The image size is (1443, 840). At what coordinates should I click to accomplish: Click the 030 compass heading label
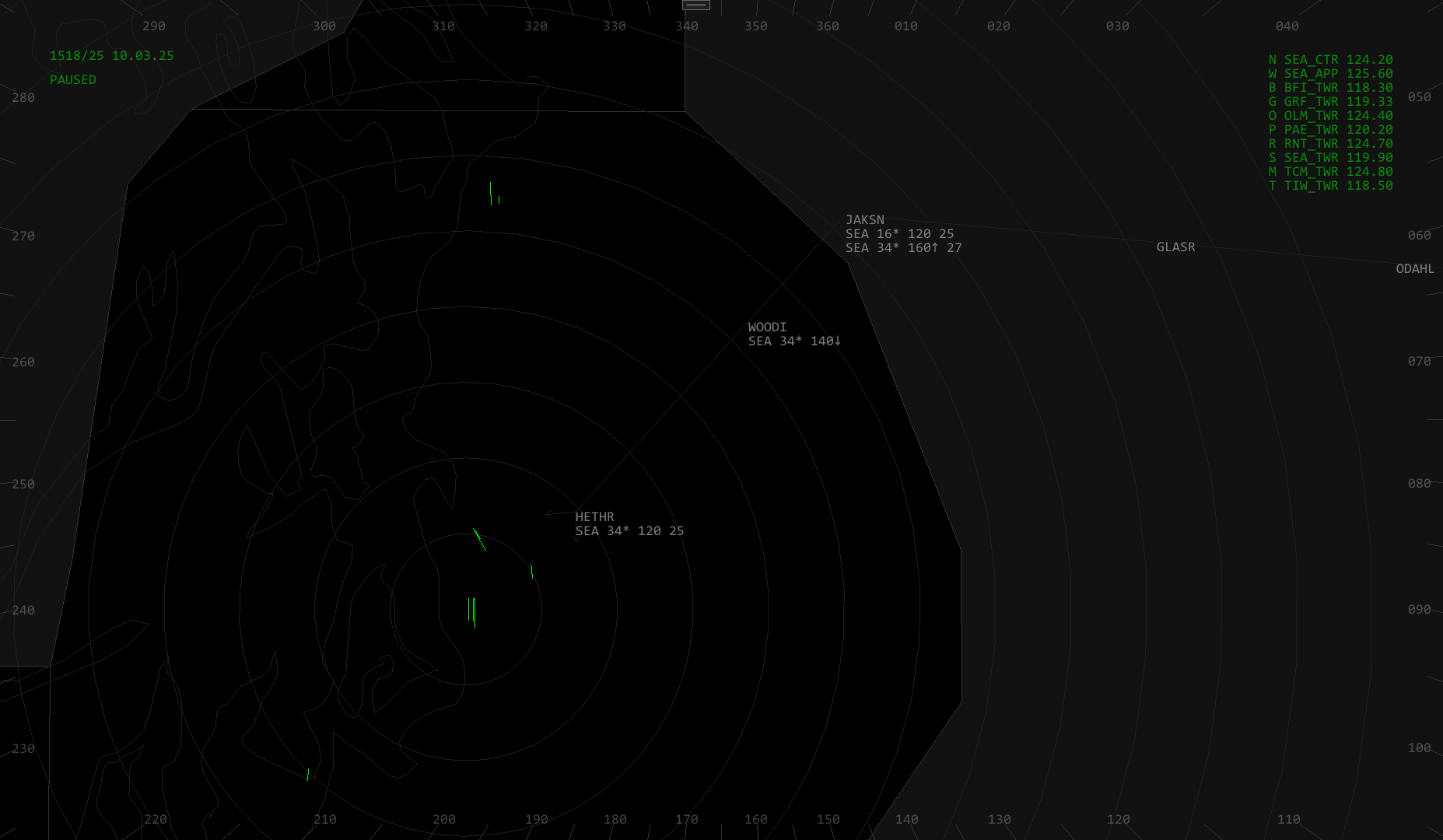[x=1118, y=26]
